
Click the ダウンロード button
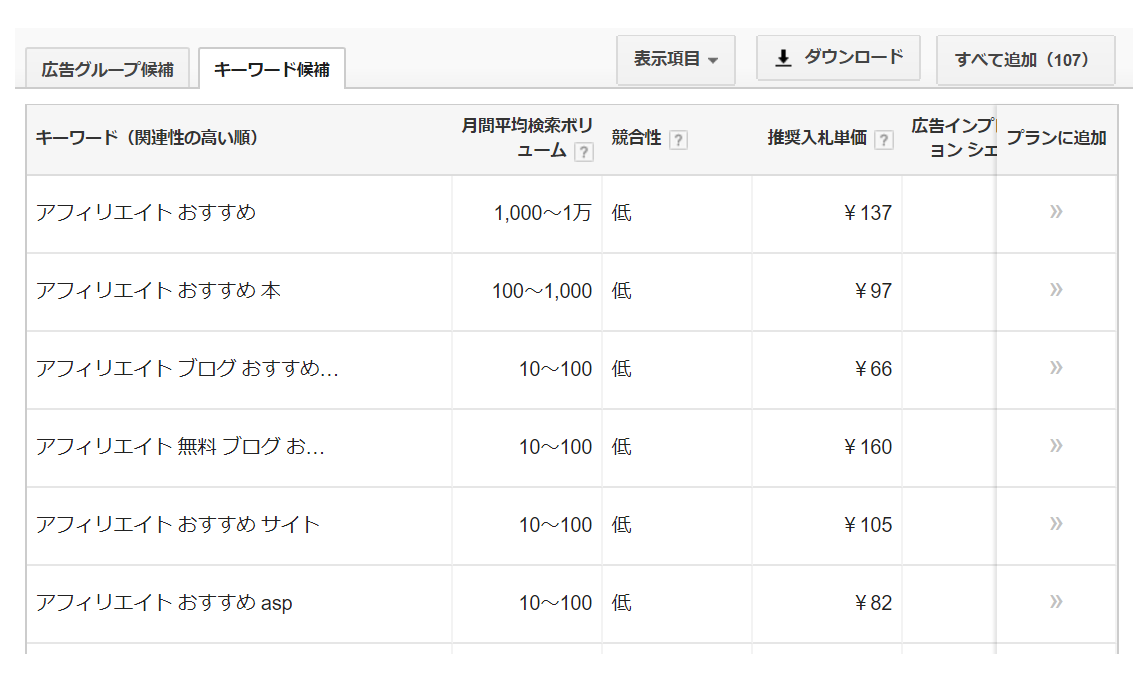tap(838, 58)
